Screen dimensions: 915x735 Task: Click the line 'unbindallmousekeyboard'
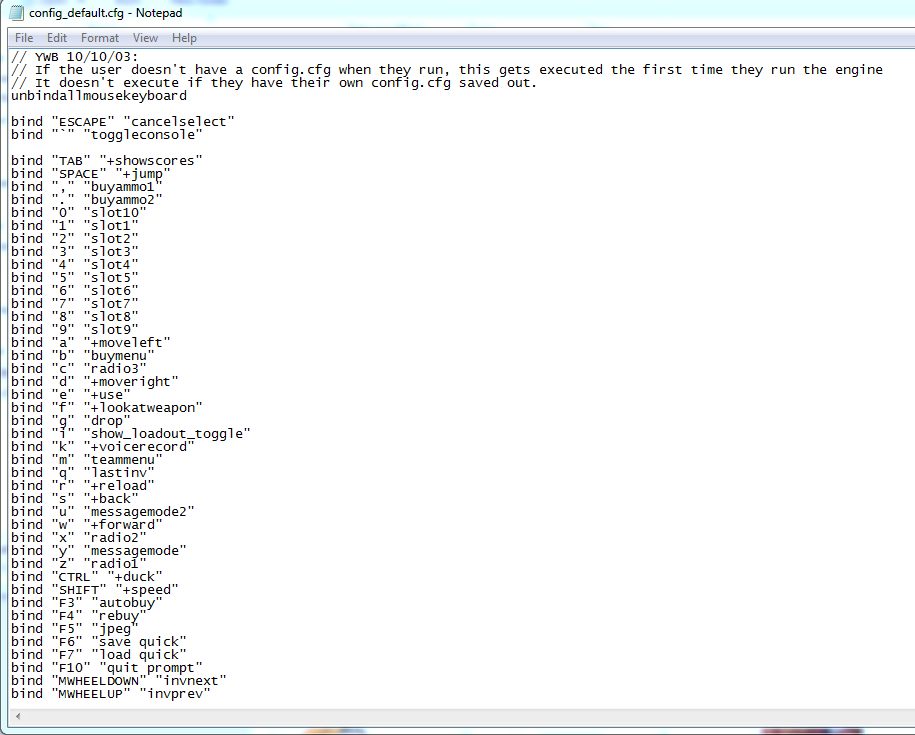tap(99, 96)
